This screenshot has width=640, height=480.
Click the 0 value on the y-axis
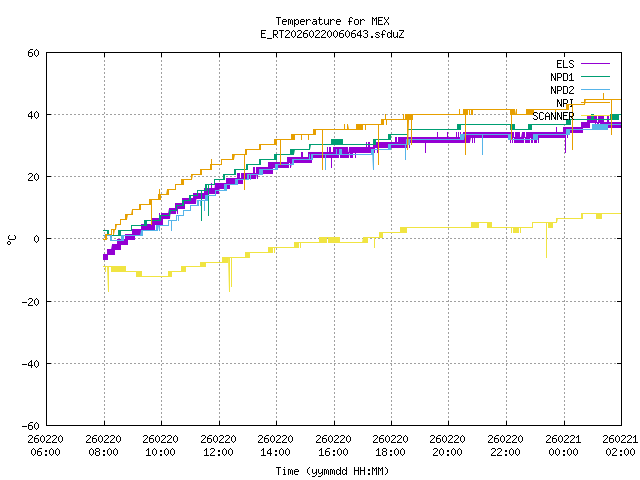pos(36,239)
